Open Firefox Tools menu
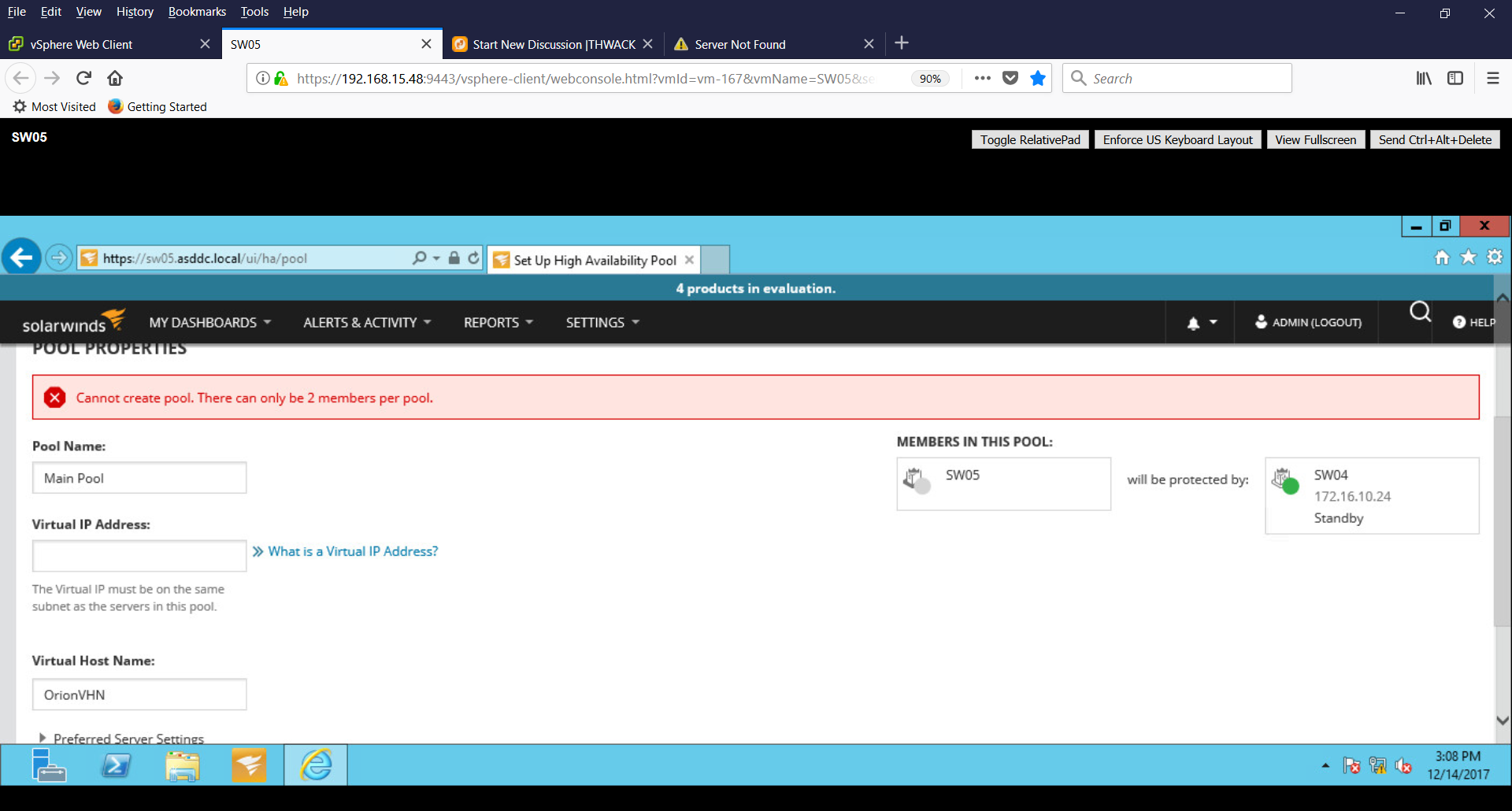This screenshot has height=811, width=1512. point(254,12)
